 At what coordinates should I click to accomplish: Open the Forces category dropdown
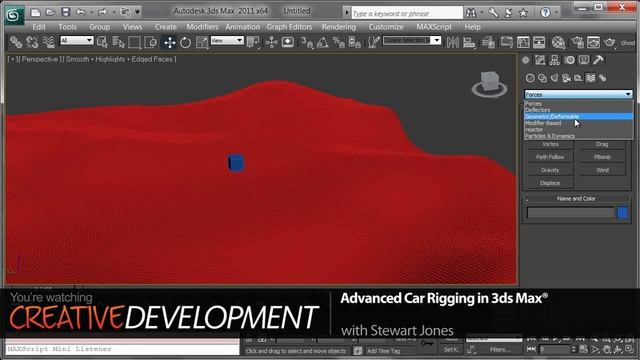click(578, 94)
